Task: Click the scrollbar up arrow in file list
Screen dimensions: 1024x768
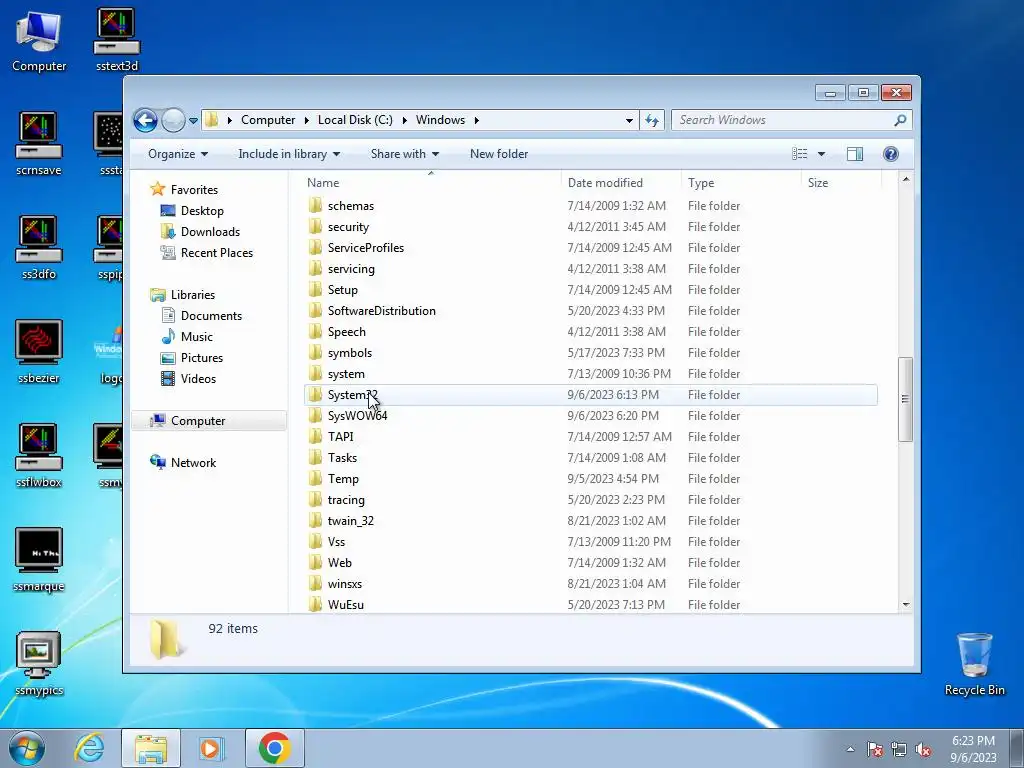Action: [x=905, y=179]
